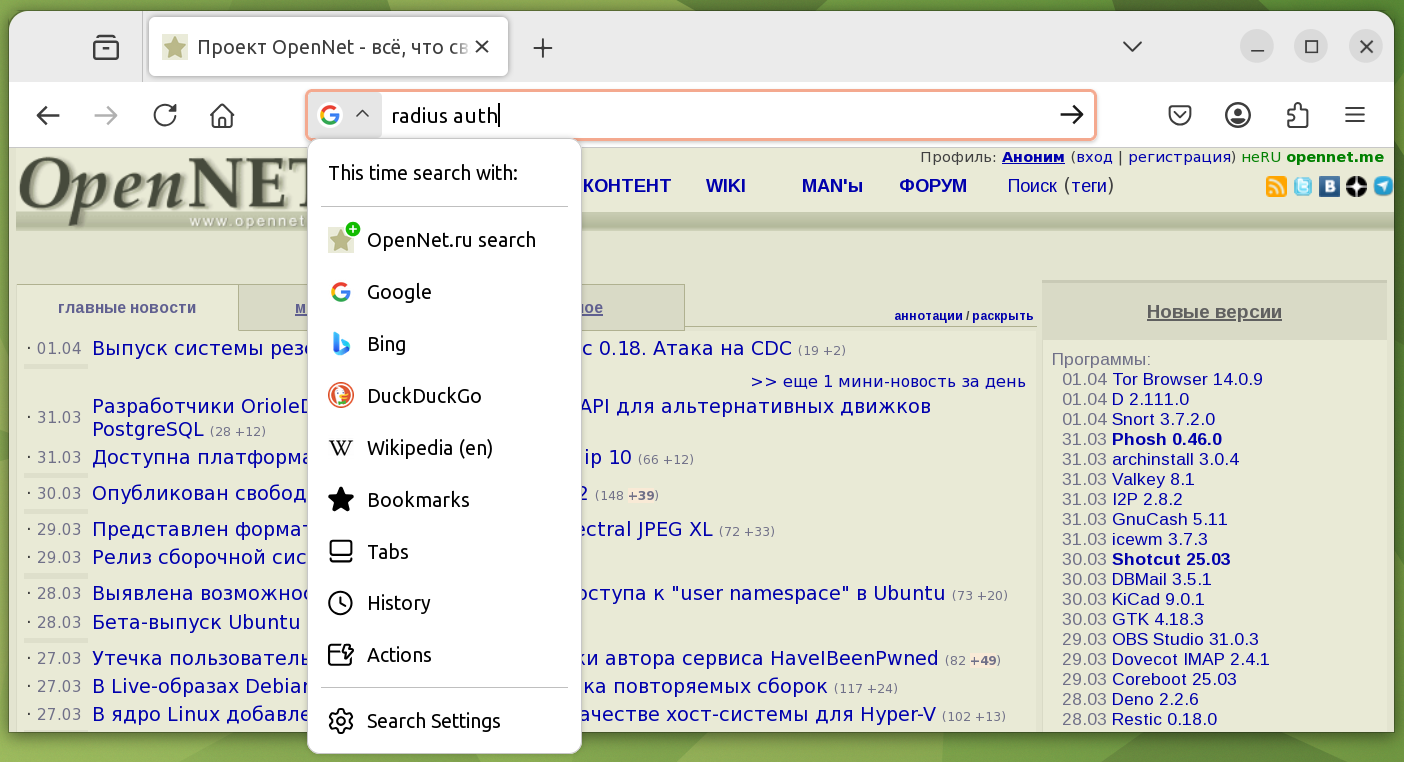Open the list all tabs dropdown
This screenshot has height=762, width=1404.
(x=1132, y=47)
